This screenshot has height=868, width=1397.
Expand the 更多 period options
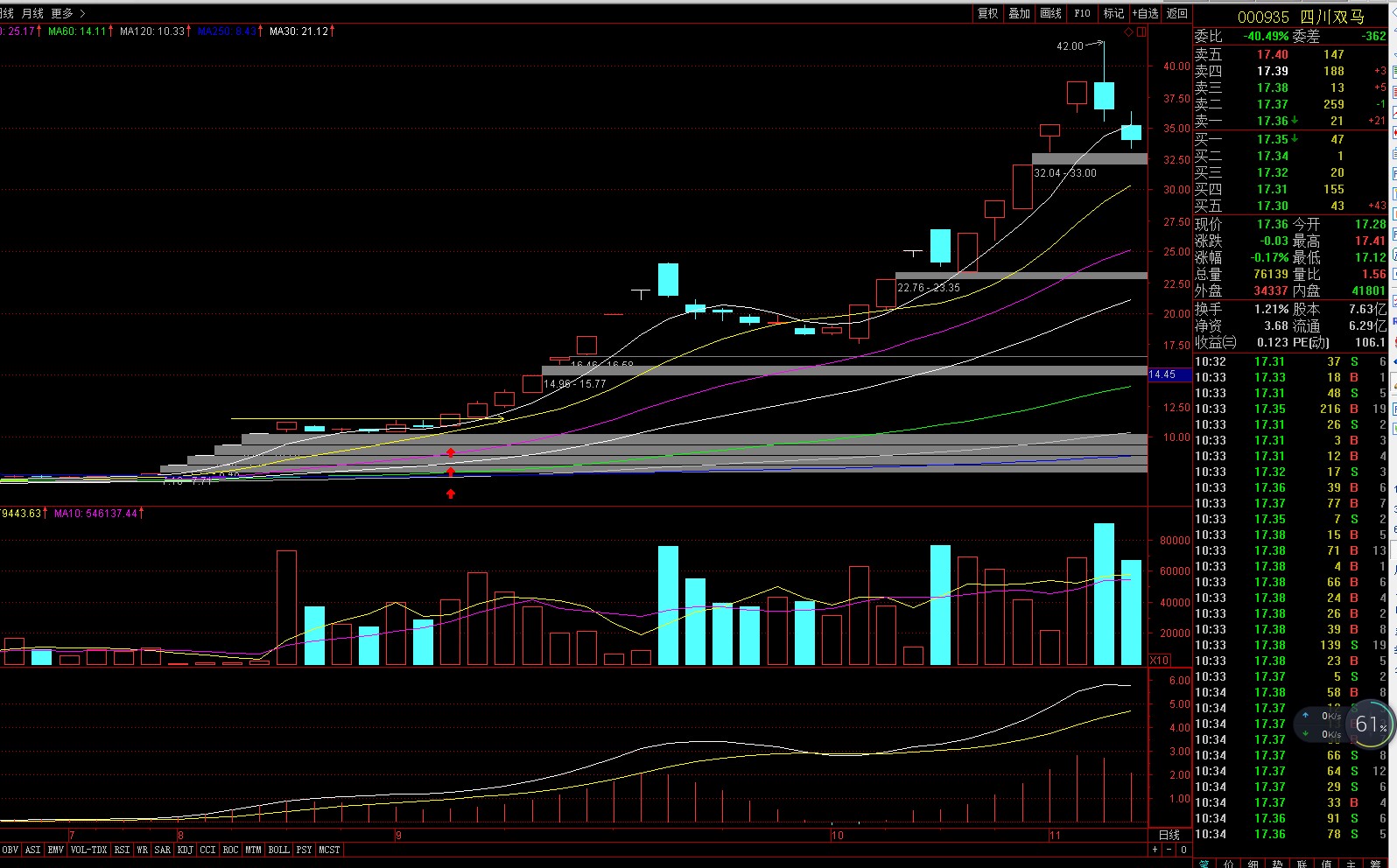tap(67, 13)
